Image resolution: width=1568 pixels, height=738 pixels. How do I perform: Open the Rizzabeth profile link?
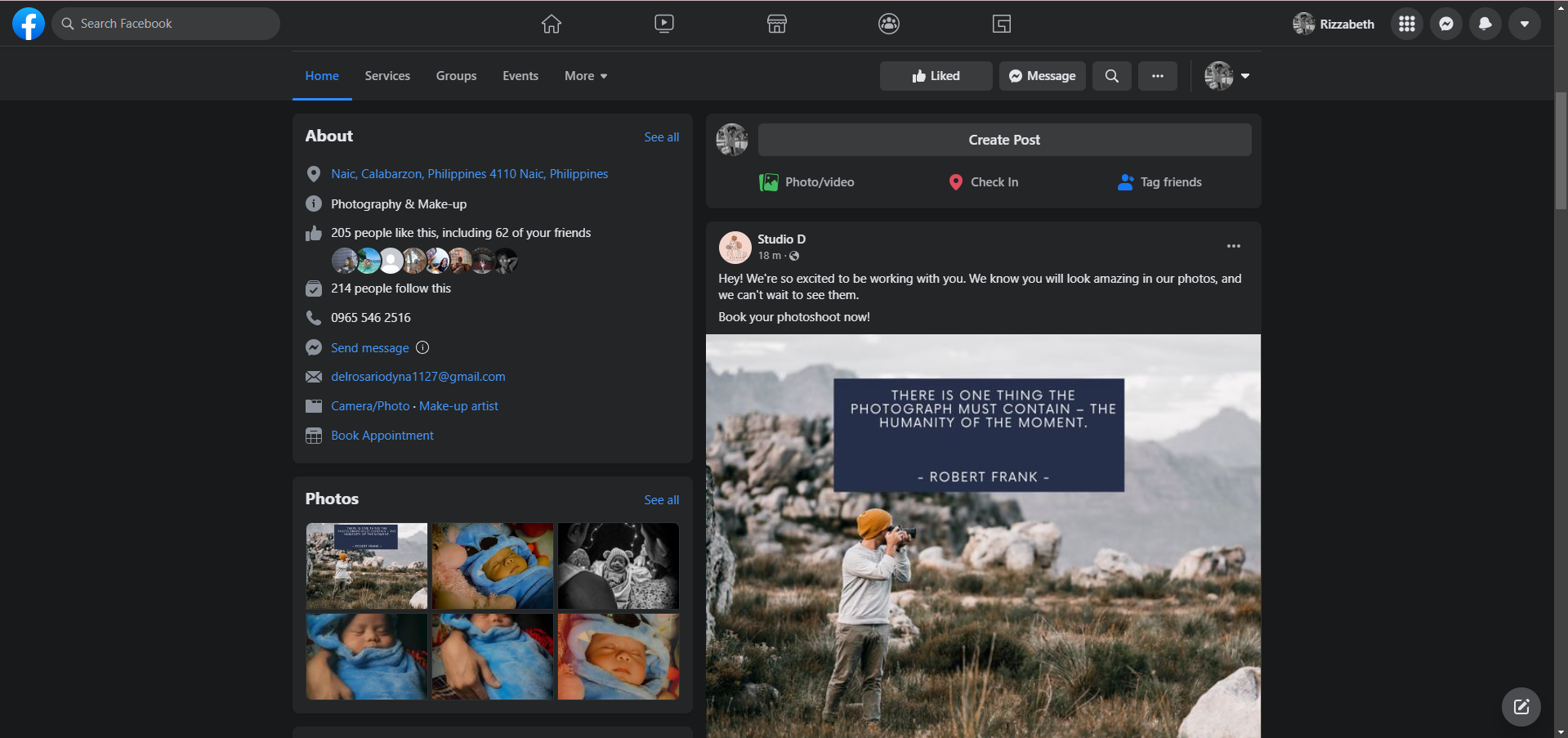coord(1333,24)
